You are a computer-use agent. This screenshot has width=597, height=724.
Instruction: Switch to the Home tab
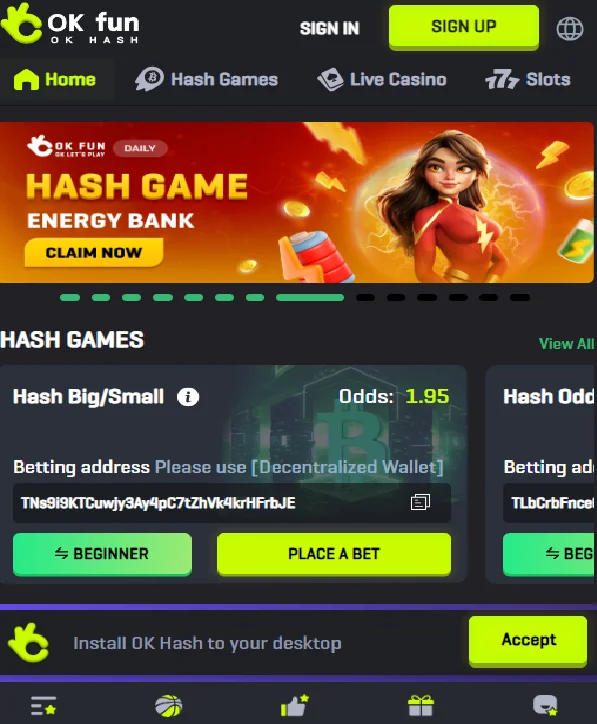coord(55,79)
